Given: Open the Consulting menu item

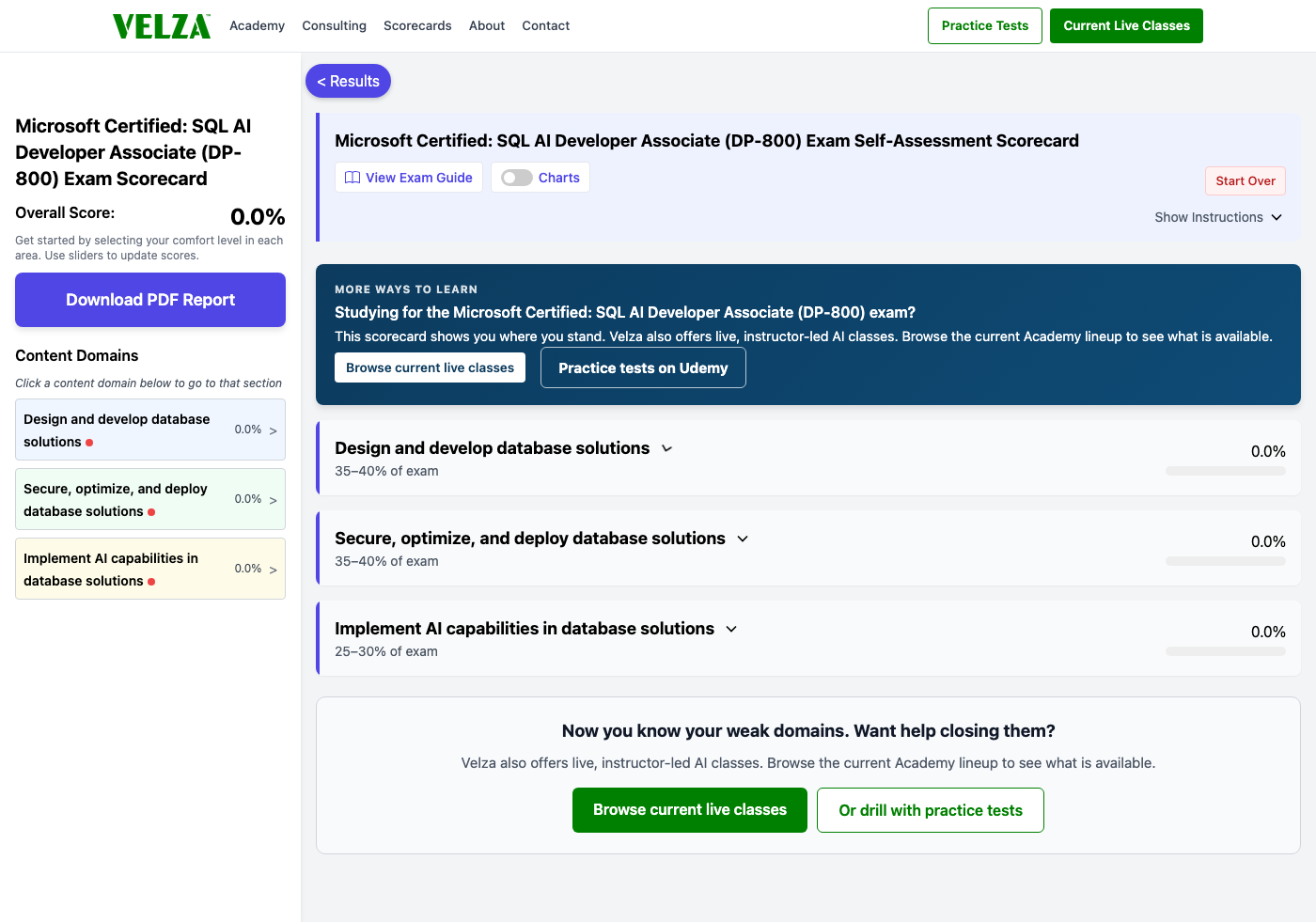Looking at the screenshot, I should (334, 25).
